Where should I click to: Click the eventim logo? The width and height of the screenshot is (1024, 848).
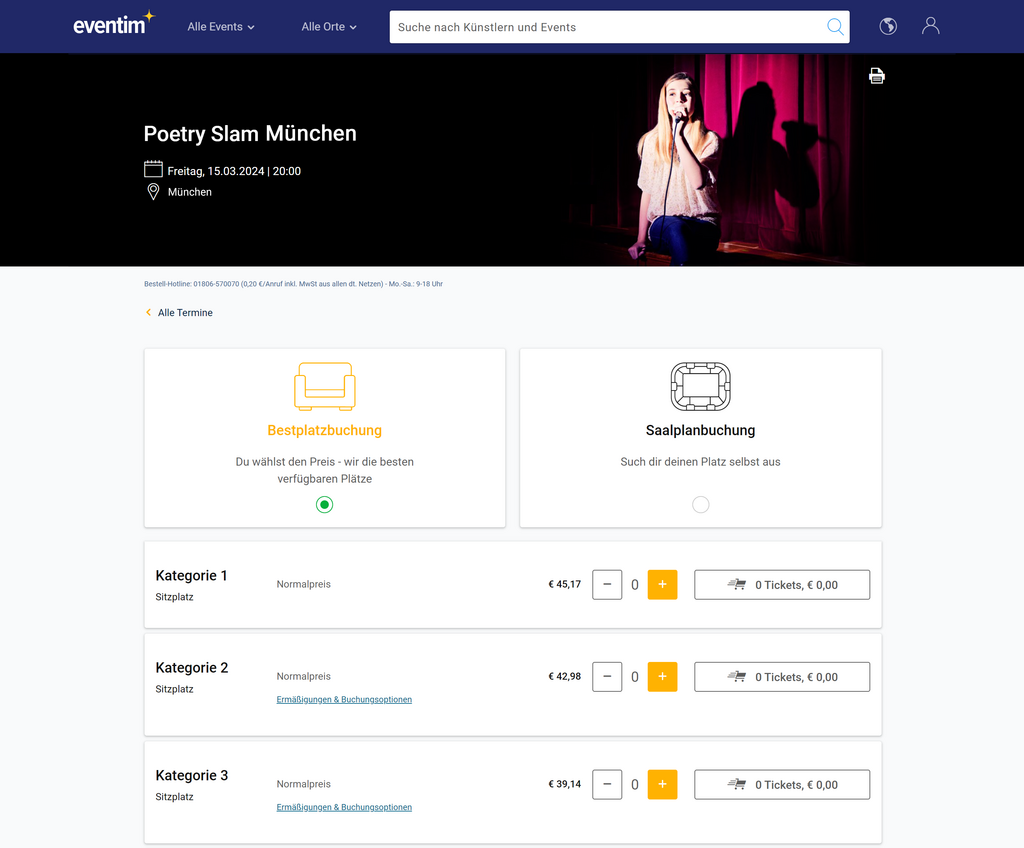click(x=112, y=26)
